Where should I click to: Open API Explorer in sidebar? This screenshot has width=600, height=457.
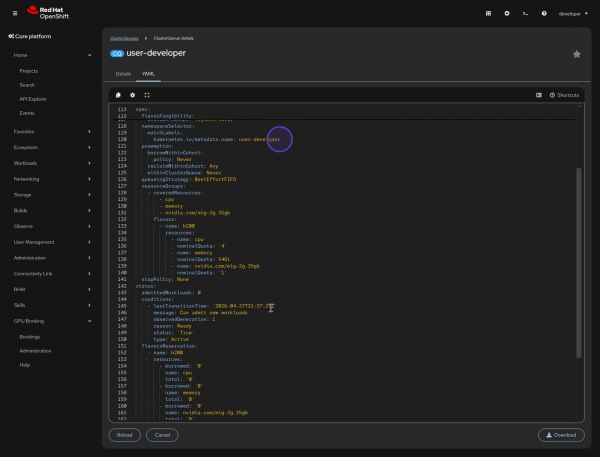[x=33, y=99]
